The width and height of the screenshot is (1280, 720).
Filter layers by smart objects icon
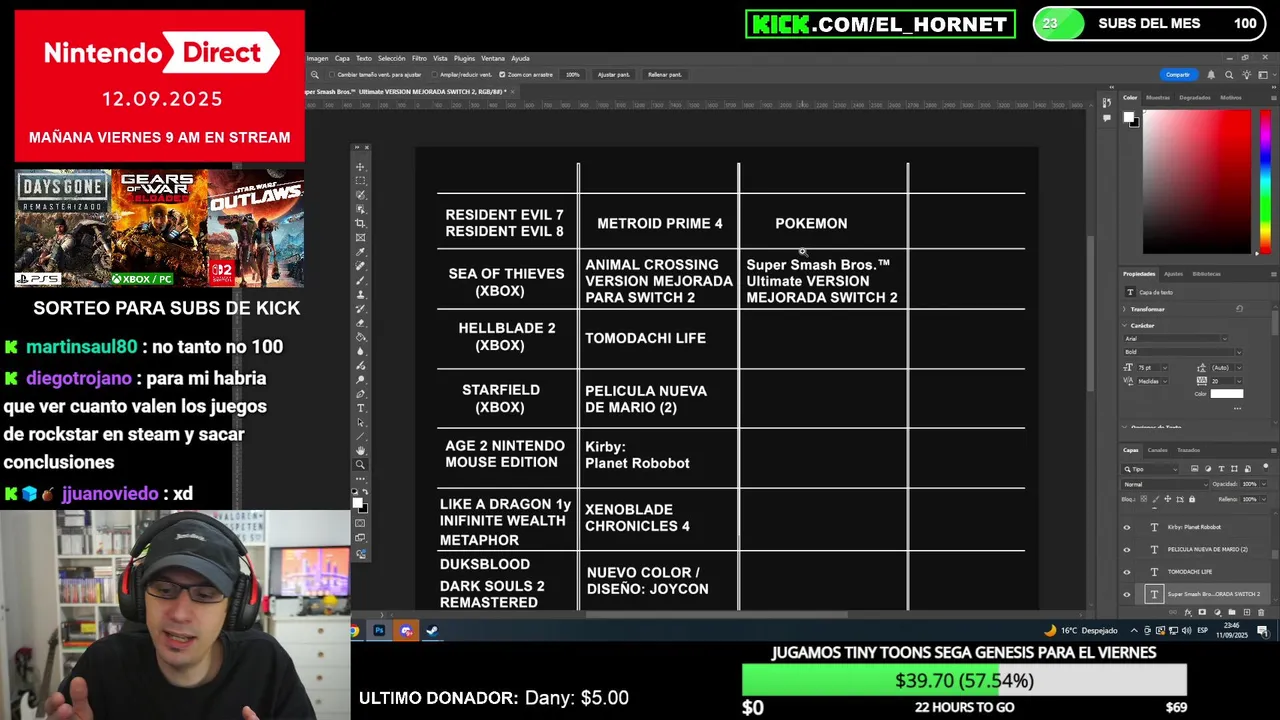(1247, 469)
